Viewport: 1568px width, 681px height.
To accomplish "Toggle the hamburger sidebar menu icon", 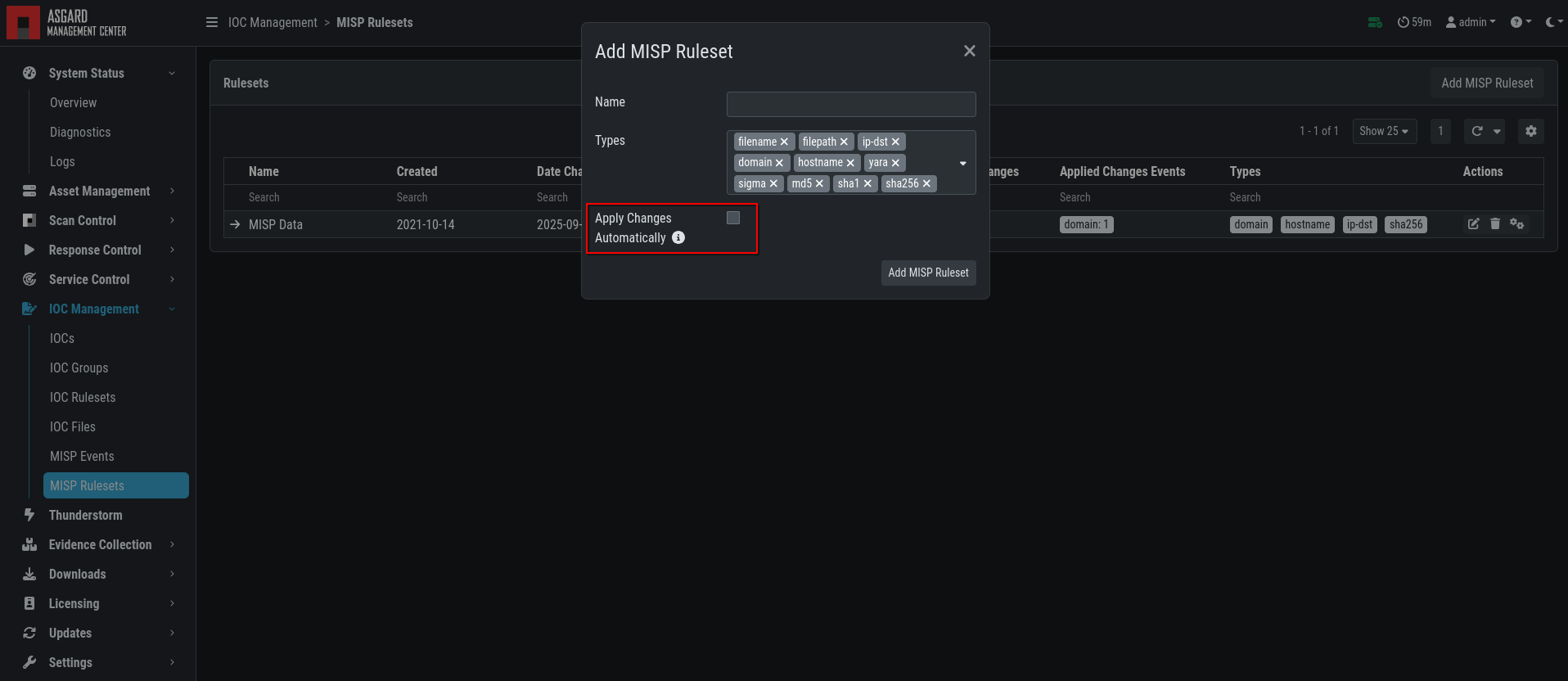I will (x=212, y=22).
